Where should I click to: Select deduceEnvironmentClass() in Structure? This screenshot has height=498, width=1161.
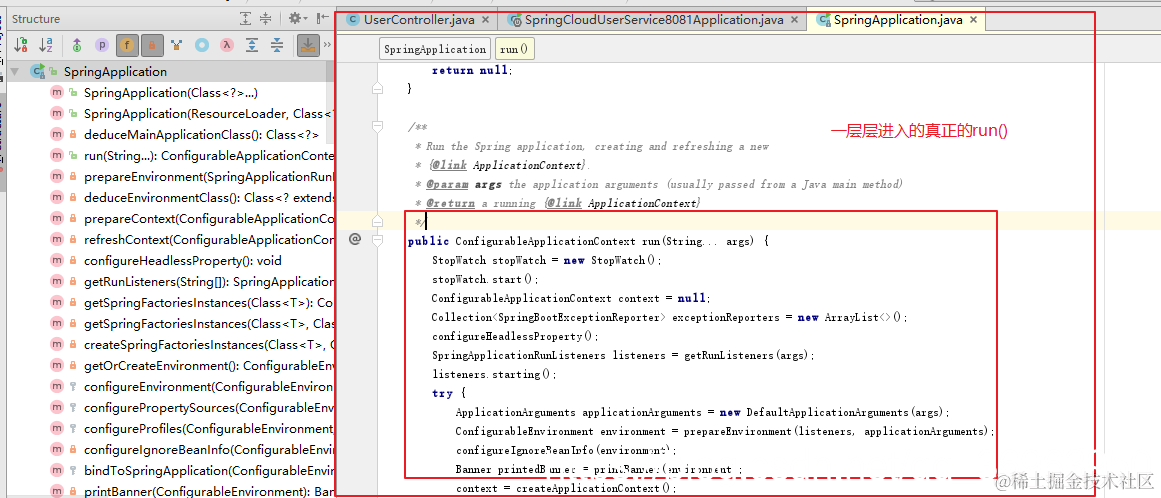tap(209, 198)
